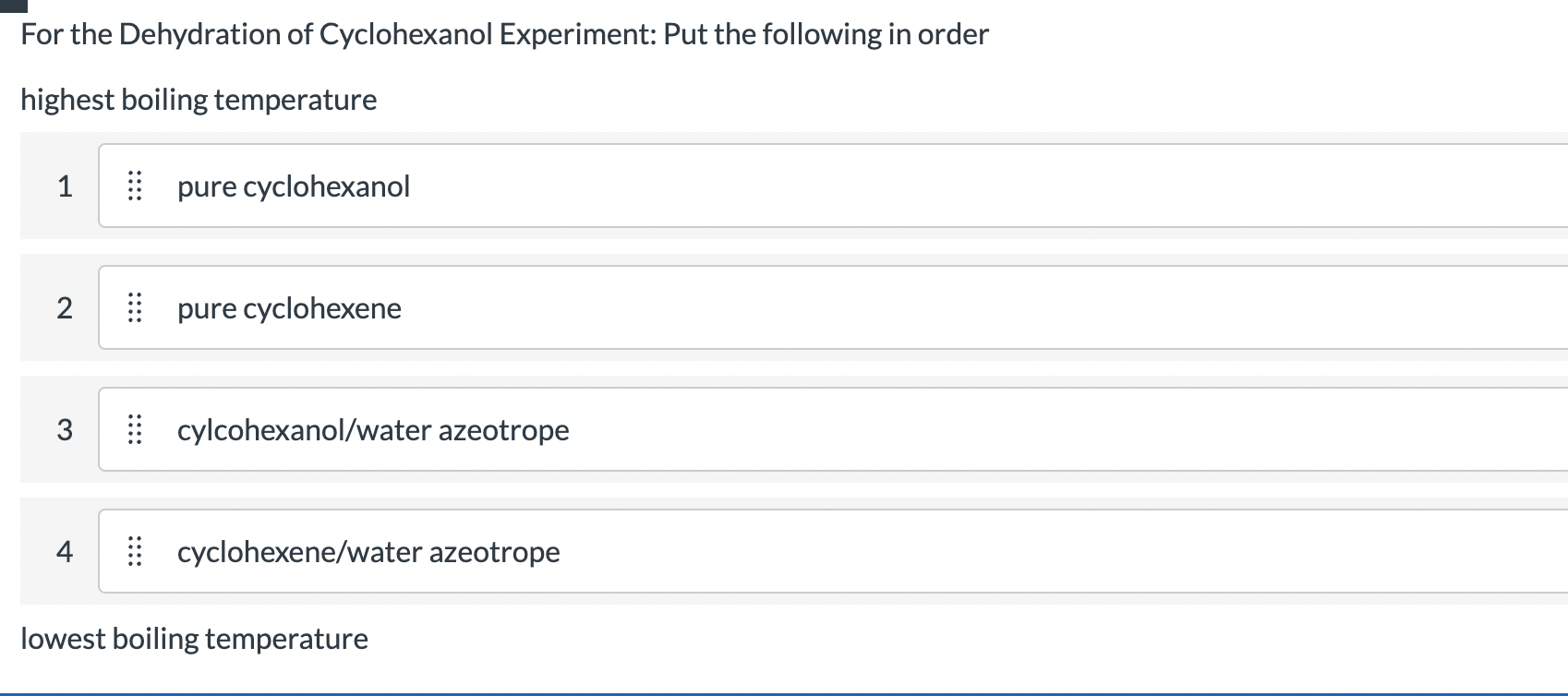The width and height of the screenshot is (1568, 696).
Task: Click the number 2 position label
Action: [x=65, y=307]
